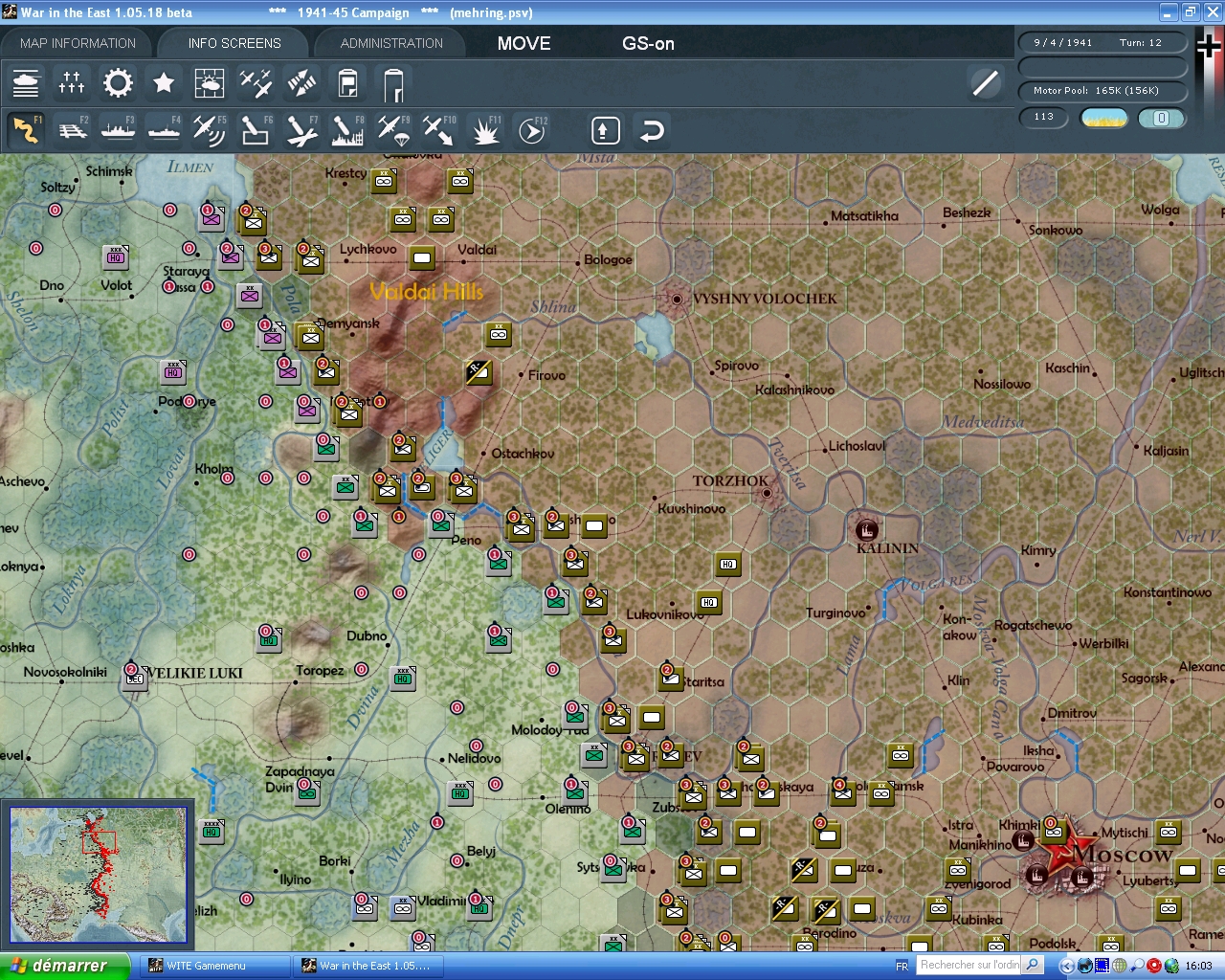Select the unit counter at Velikie Luki
1225x980 pixels.
135,678
